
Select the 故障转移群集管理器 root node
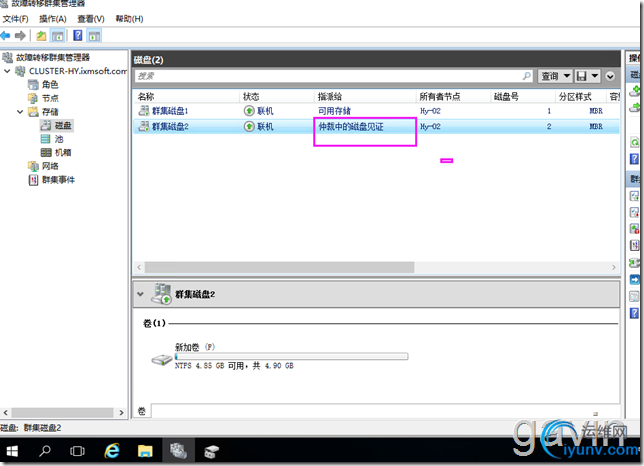53,57
